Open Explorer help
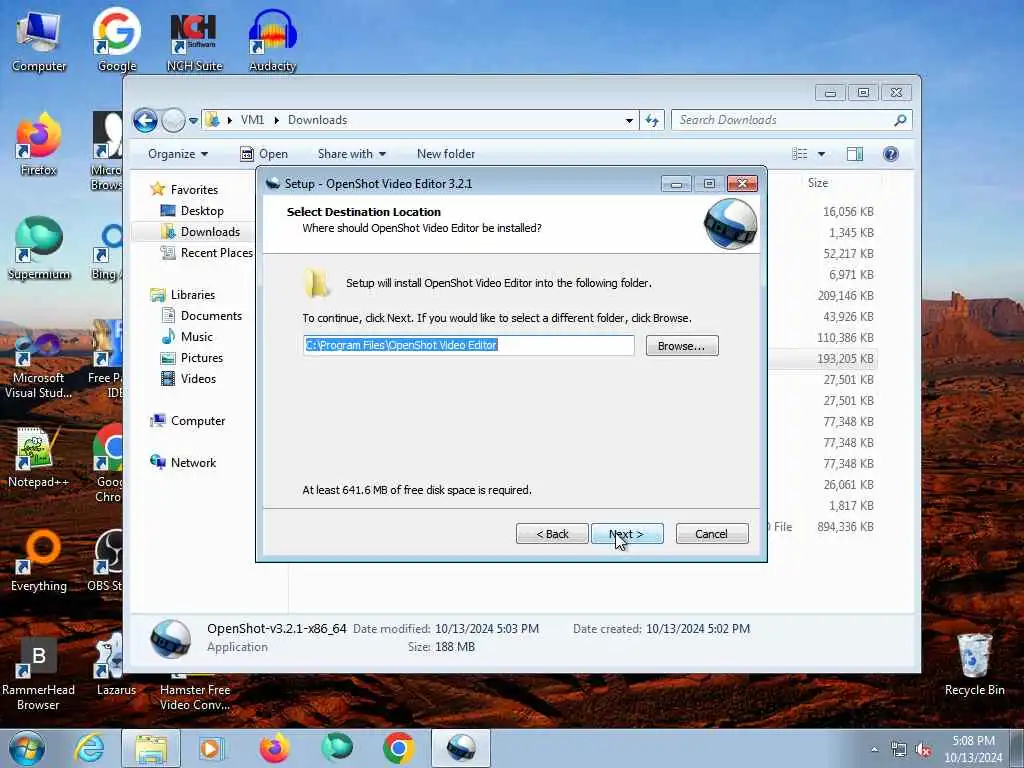The width and height of the screenshot is (1024, 768). coord(890,154)
